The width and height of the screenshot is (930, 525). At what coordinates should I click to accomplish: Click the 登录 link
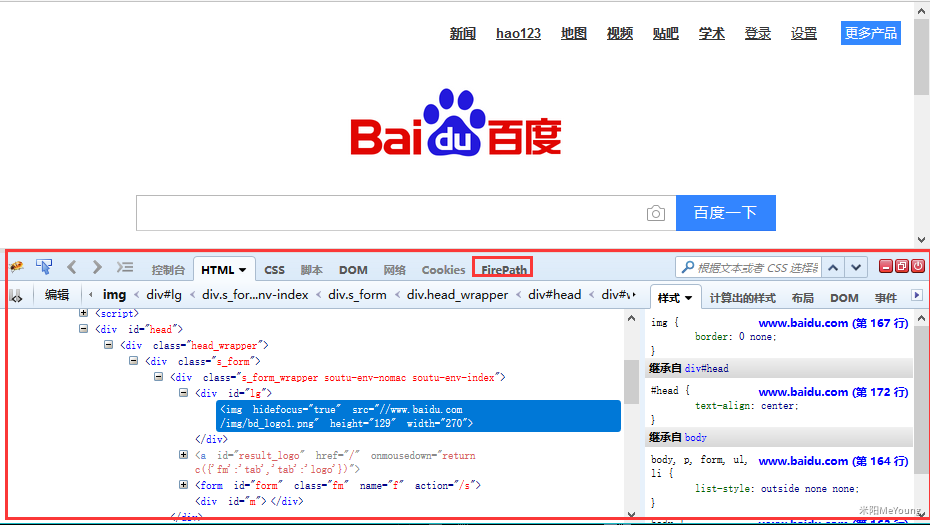point(758,33)
